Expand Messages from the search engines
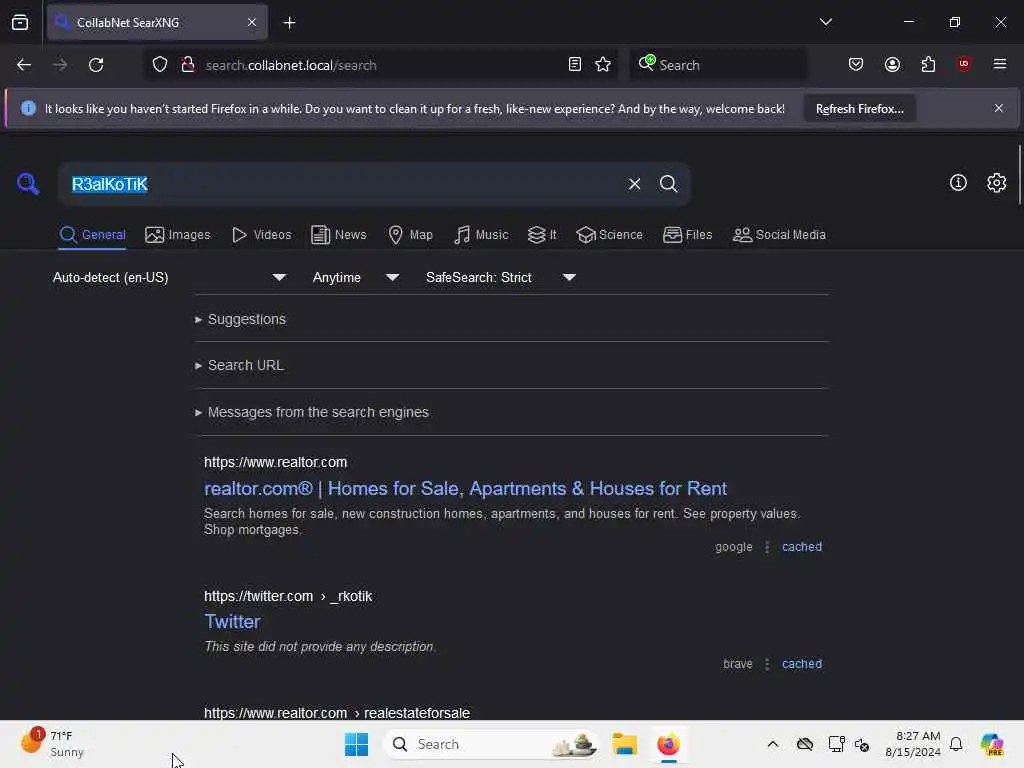1024x768 pixels. click(x=312, y=413)
